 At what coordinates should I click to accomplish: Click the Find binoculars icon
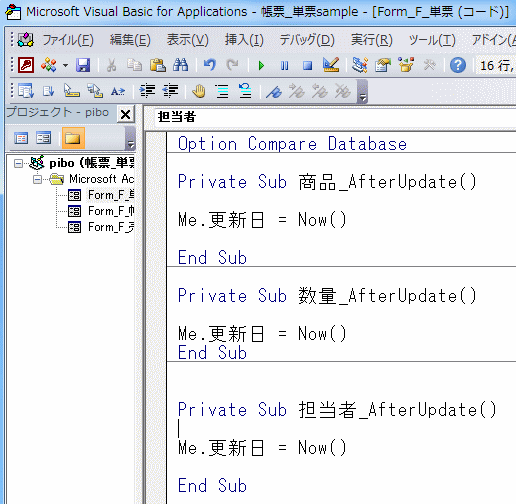(x=181, y=65)
